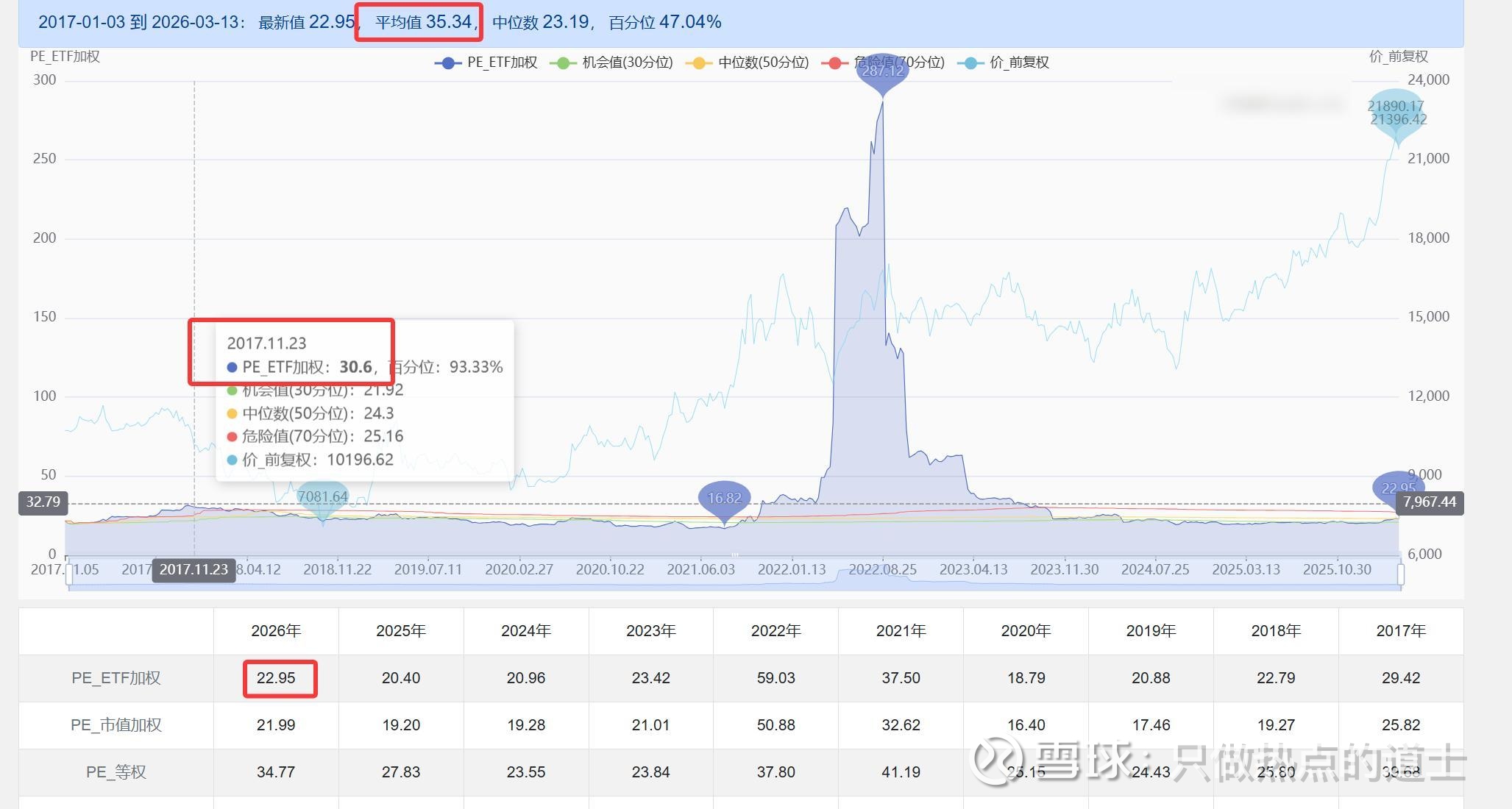Click the 59.03 cell under 2022年
Screen dimensions: 1512x809
click(x=775, y=678)
